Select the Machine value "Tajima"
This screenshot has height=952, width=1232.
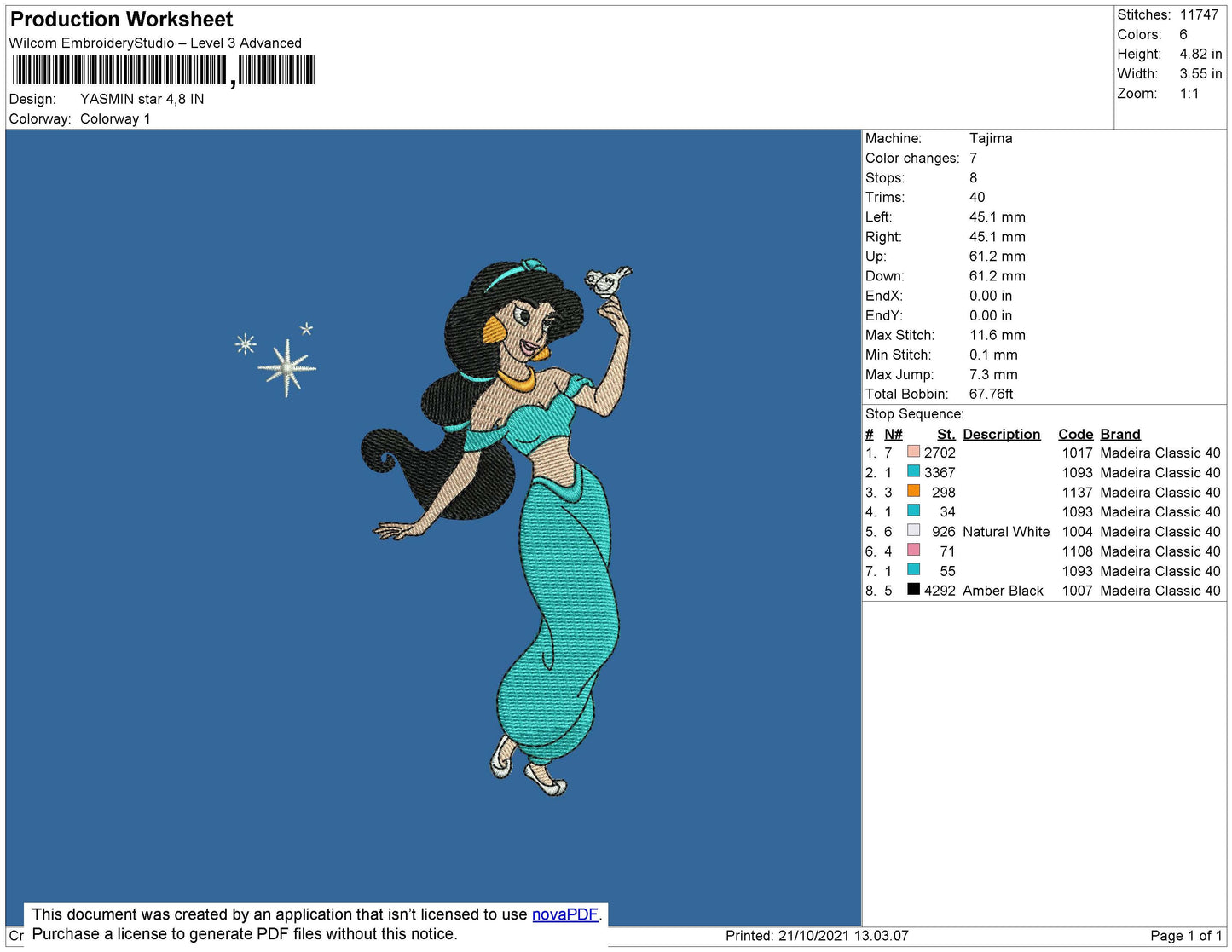tap(991, 138)
